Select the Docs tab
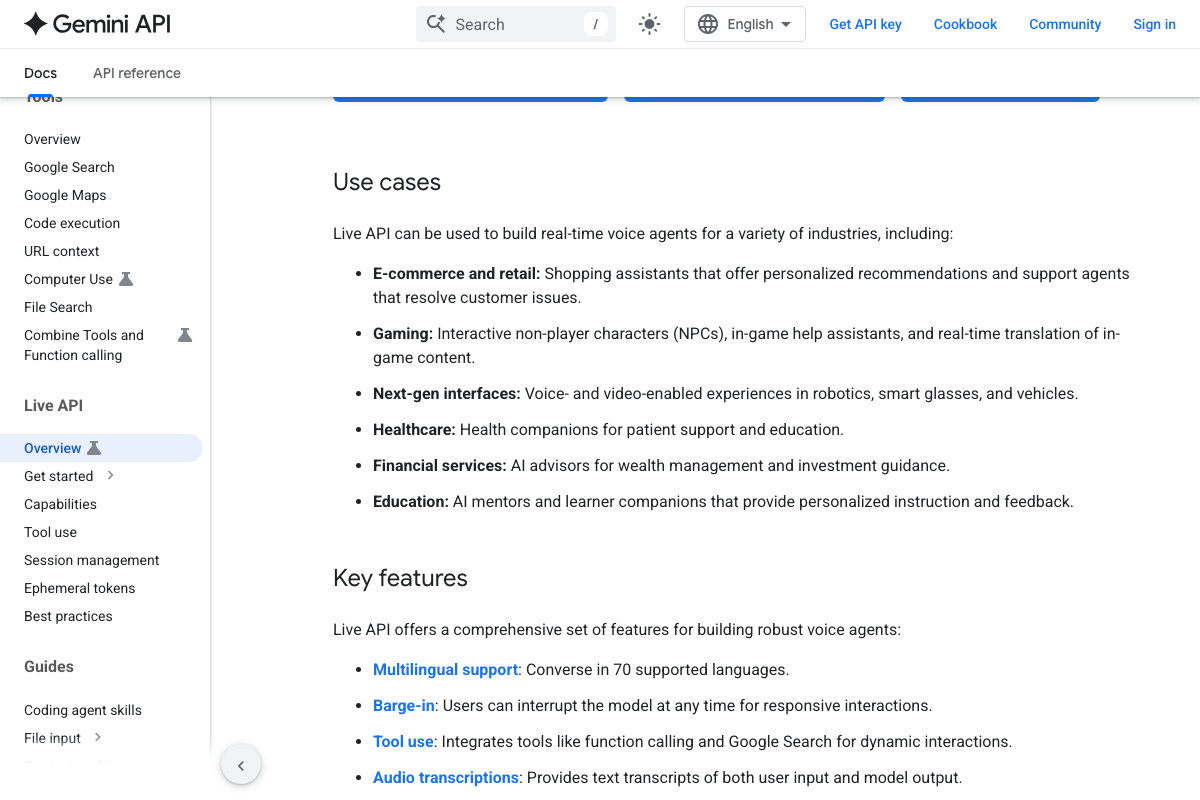Screen dimensions: 1200x800 [40, 73]
